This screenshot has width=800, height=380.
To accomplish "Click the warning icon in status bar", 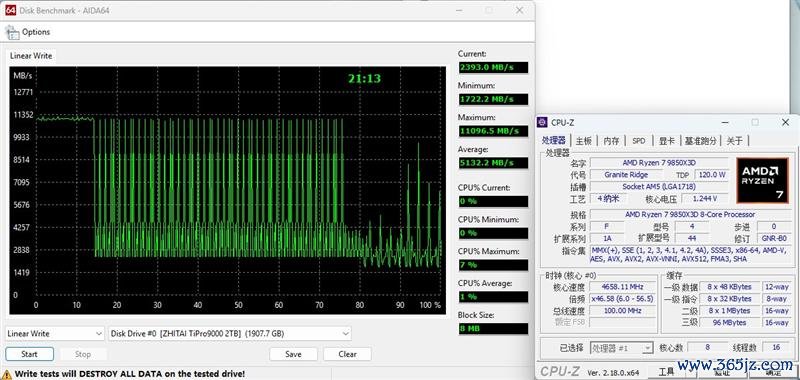I will 6,374.
